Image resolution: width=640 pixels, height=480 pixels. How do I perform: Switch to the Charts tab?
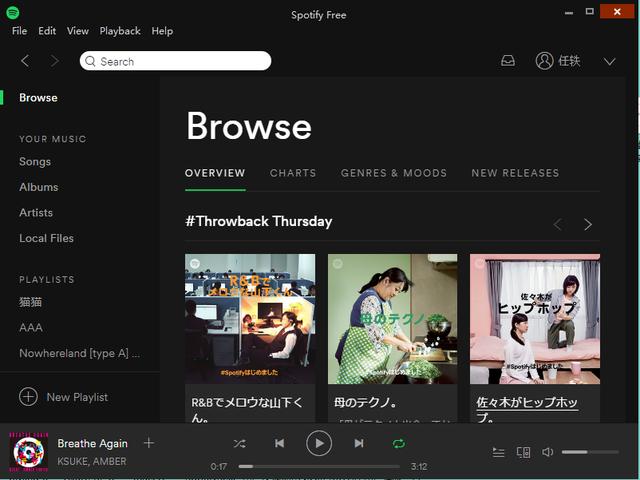[x=293, y=173]
